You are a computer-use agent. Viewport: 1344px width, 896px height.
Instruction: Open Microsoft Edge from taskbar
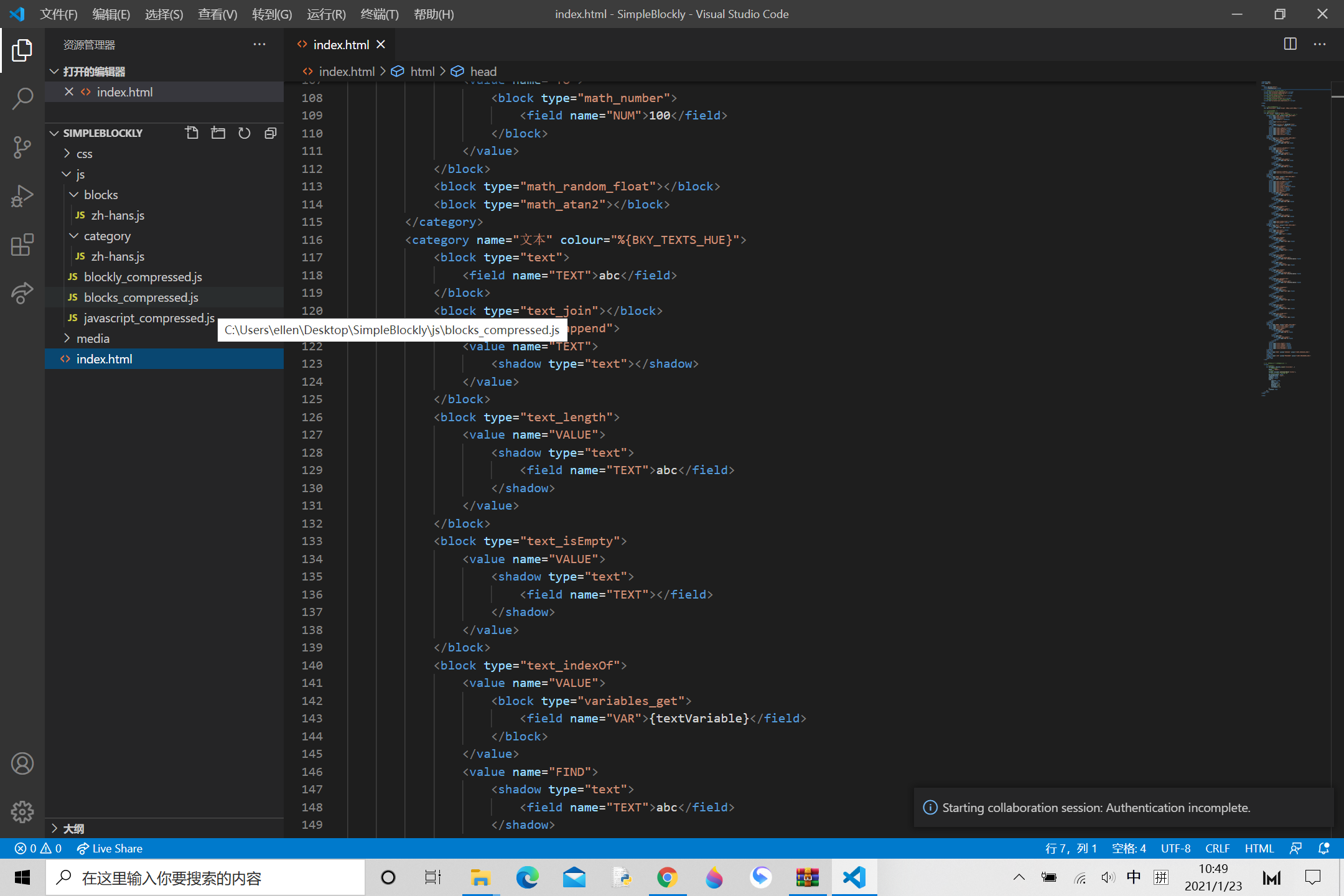pos(527,878)
